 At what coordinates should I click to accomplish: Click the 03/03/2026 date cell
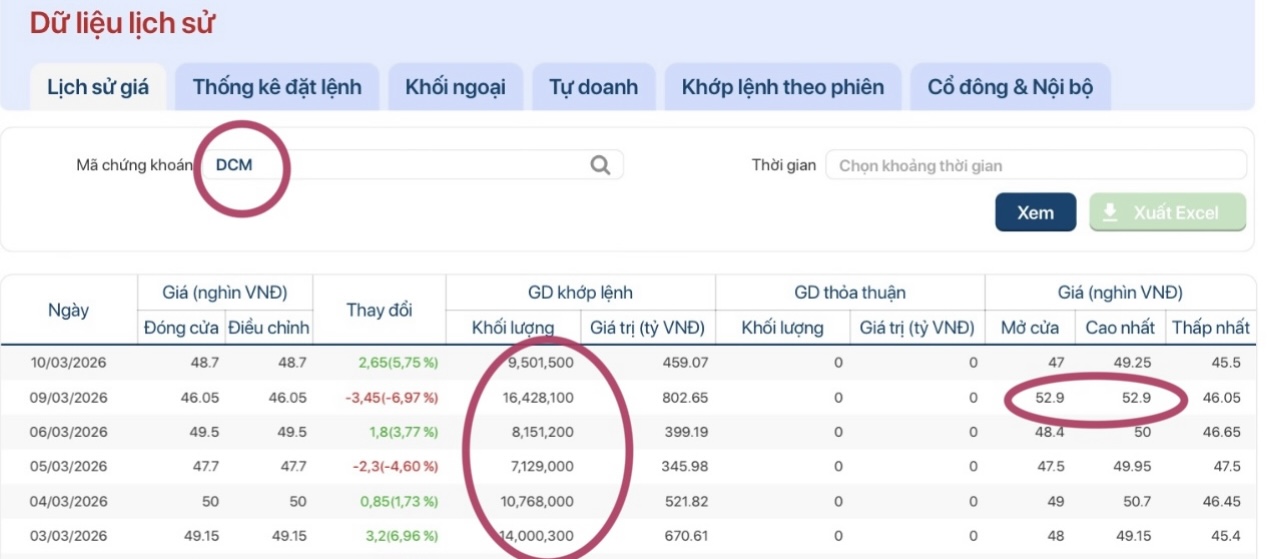click(68, 536)
